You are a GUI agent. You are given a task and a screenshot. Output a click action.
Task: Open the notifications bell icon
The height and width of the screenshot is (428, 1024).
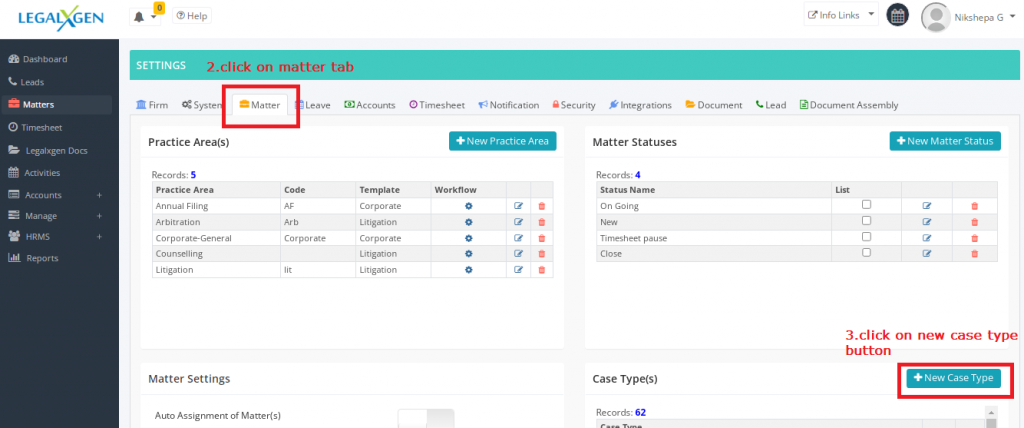[139, 16]
